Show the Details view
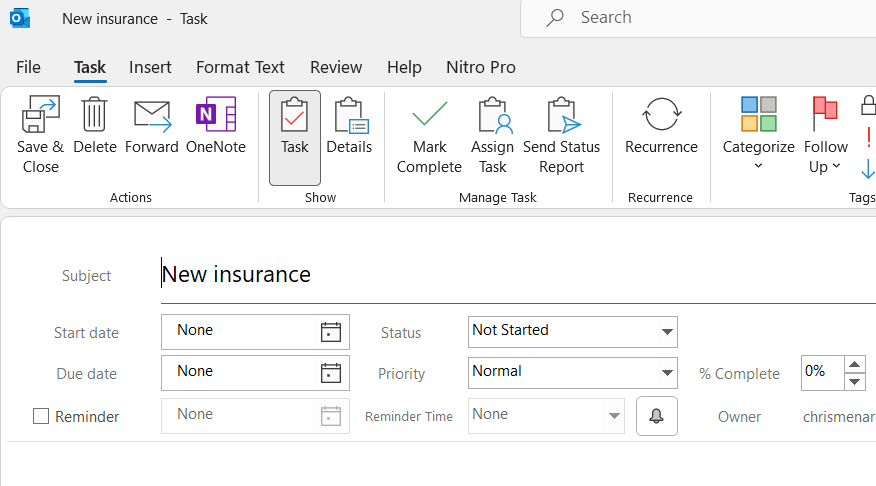The height and width of the screenshot is (486, 876). [x=349, y=126]
